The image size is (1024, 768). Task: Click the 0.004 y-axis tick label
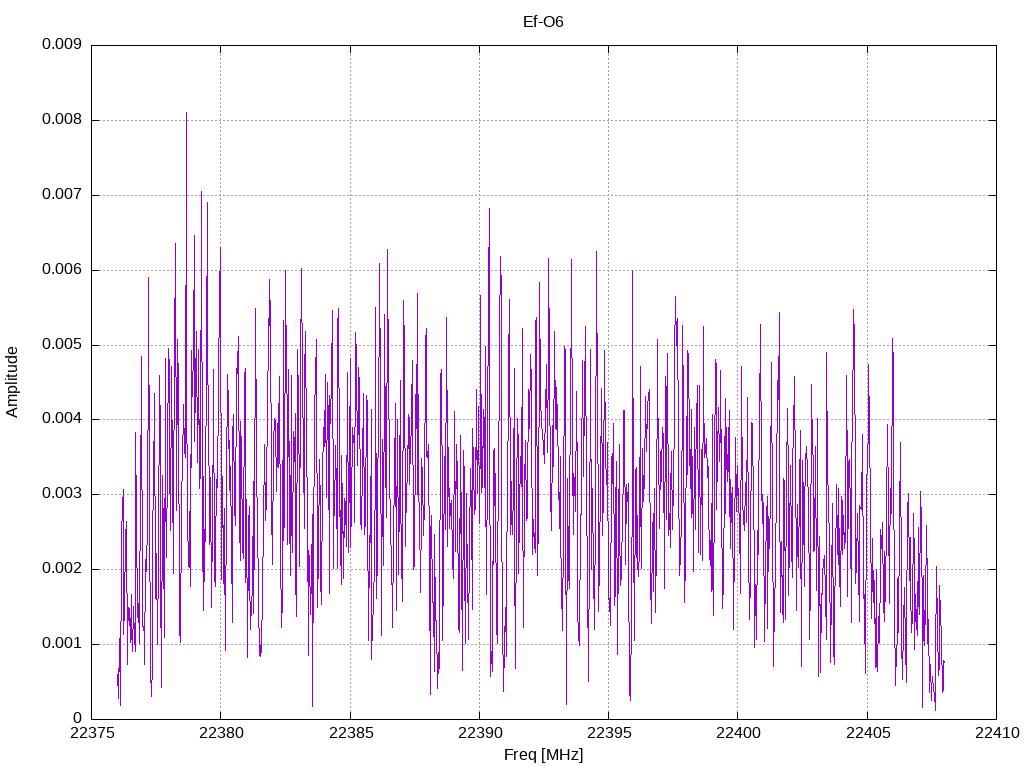pyautogui.click(x=62, y=419)
